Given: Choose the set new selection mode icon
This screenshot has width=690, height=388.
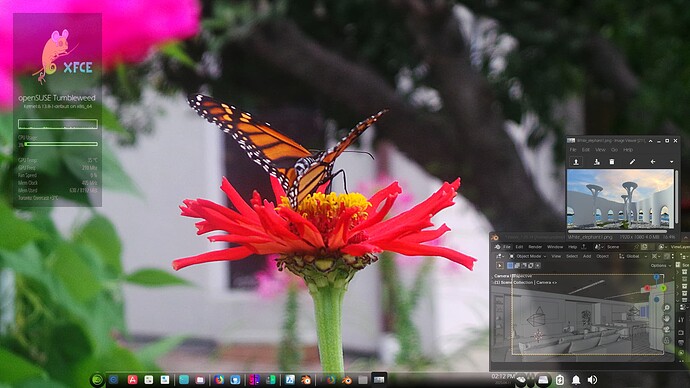Looking at the screenshot, I should click(x=510, y=265).
